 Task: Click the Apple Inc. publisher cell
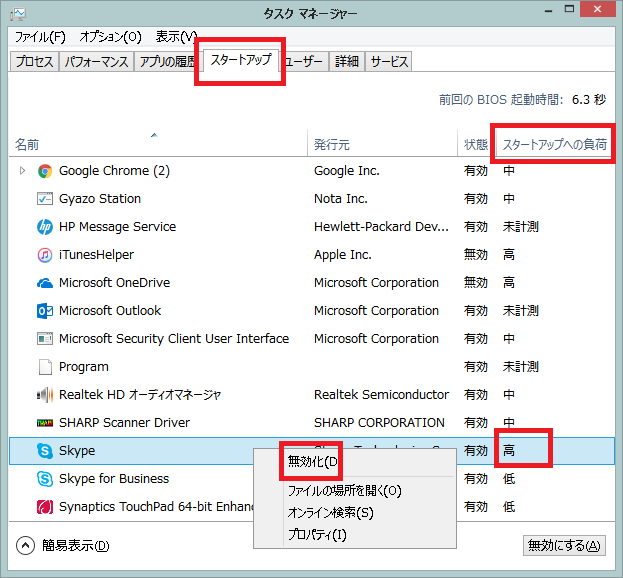[x=342, y=255]
